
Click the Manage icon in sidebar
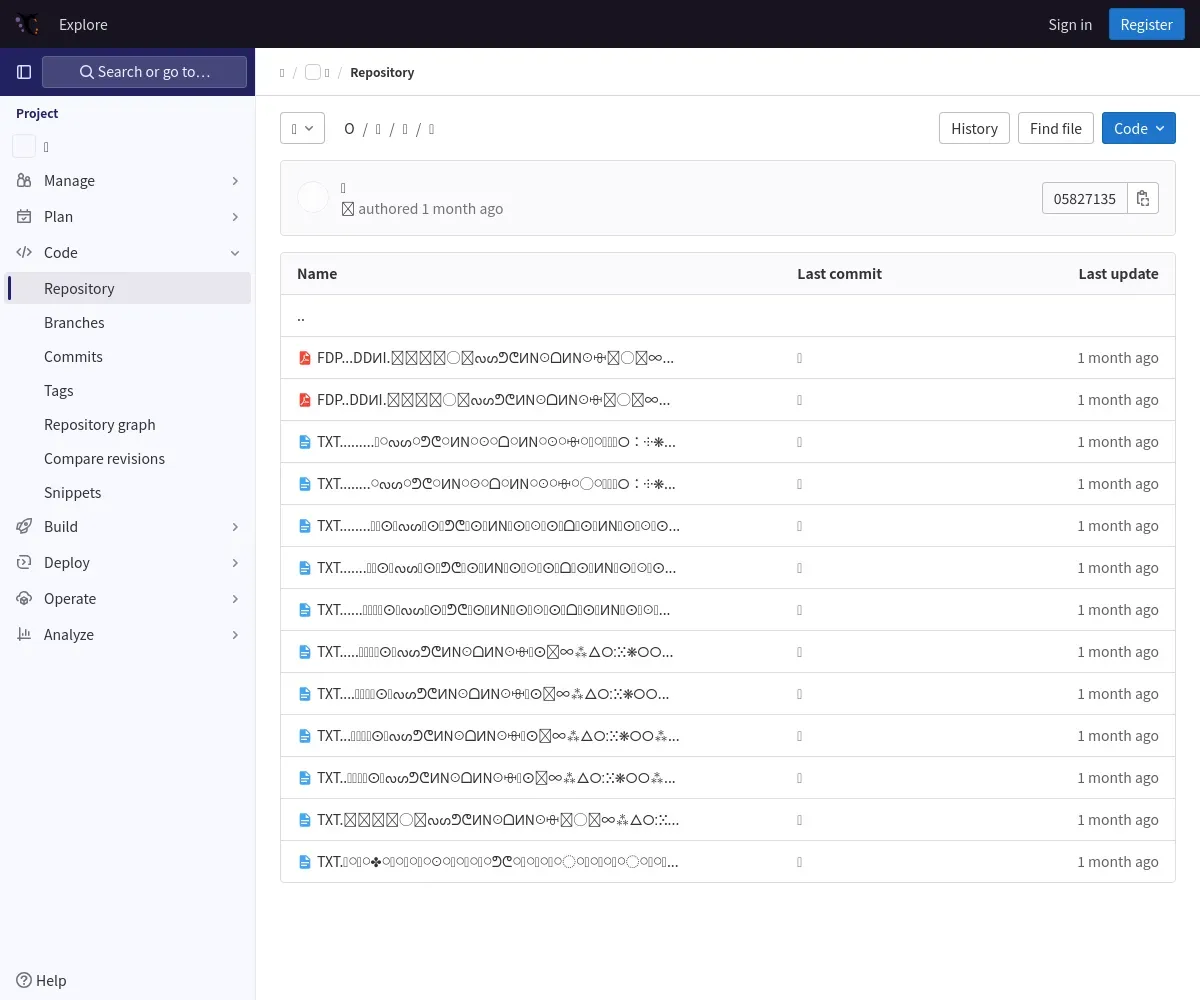pos(24,180)
